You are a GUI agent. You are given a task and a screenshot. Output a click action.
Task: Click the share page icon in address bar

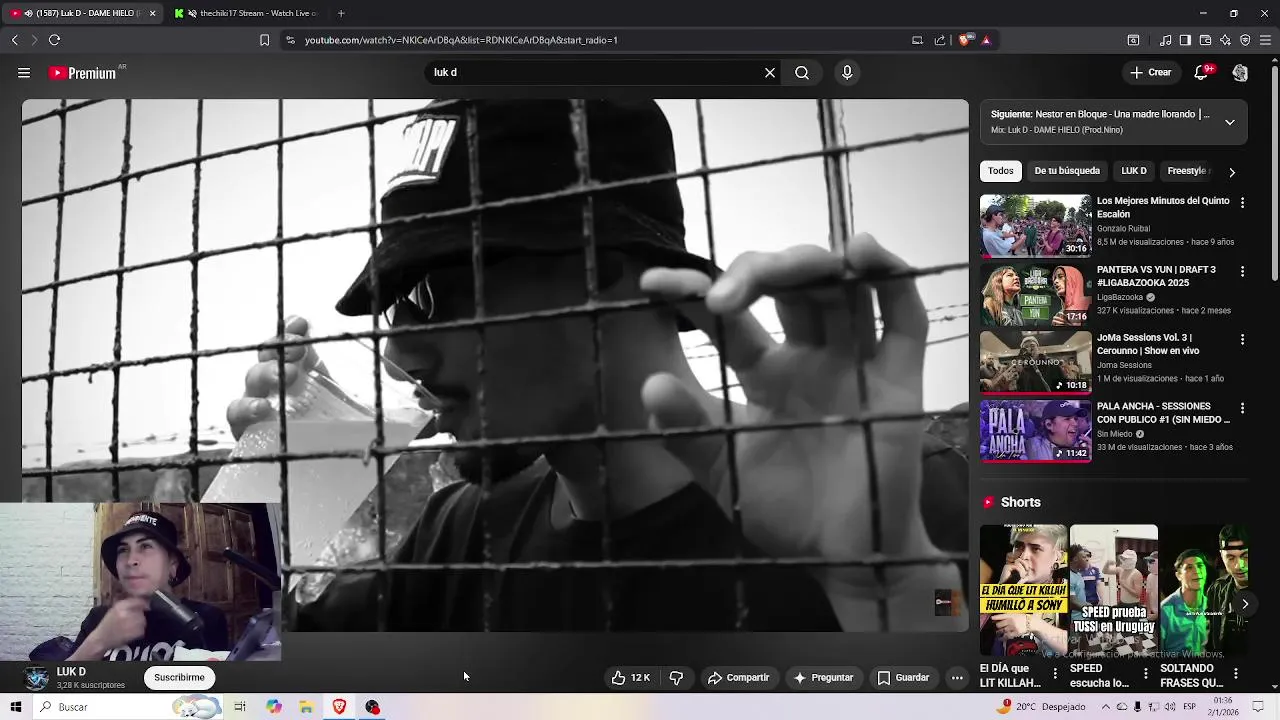940,40
